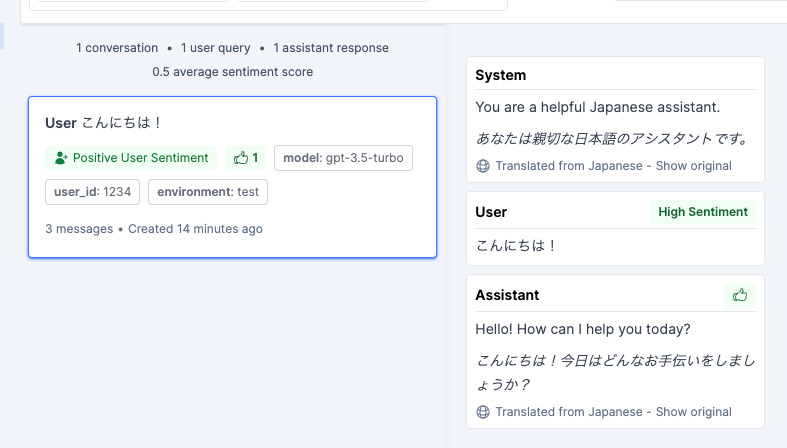
Task: Show original text of System message
Action: 694,166
